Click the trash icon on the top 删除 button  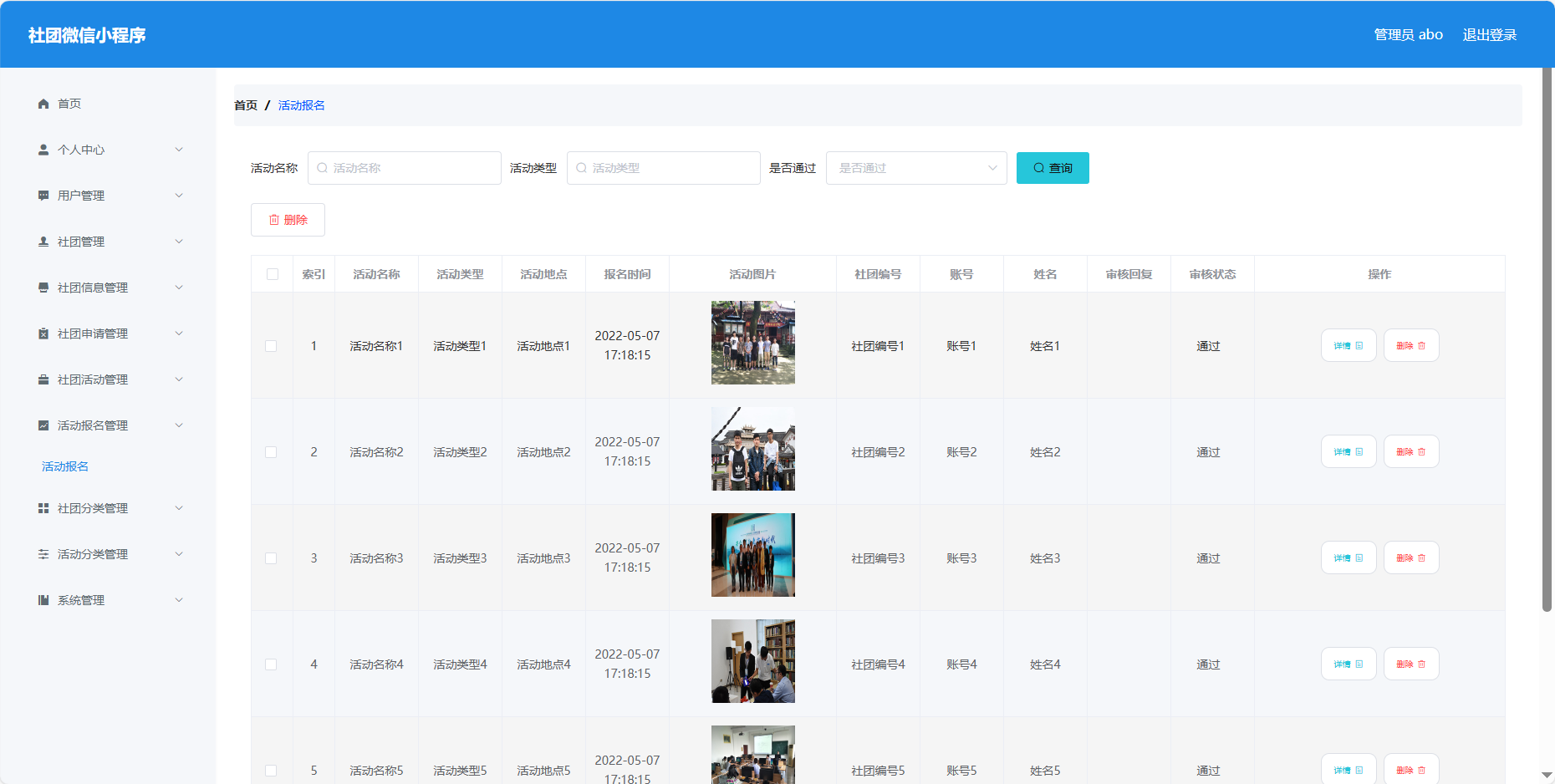coord(274,220)
